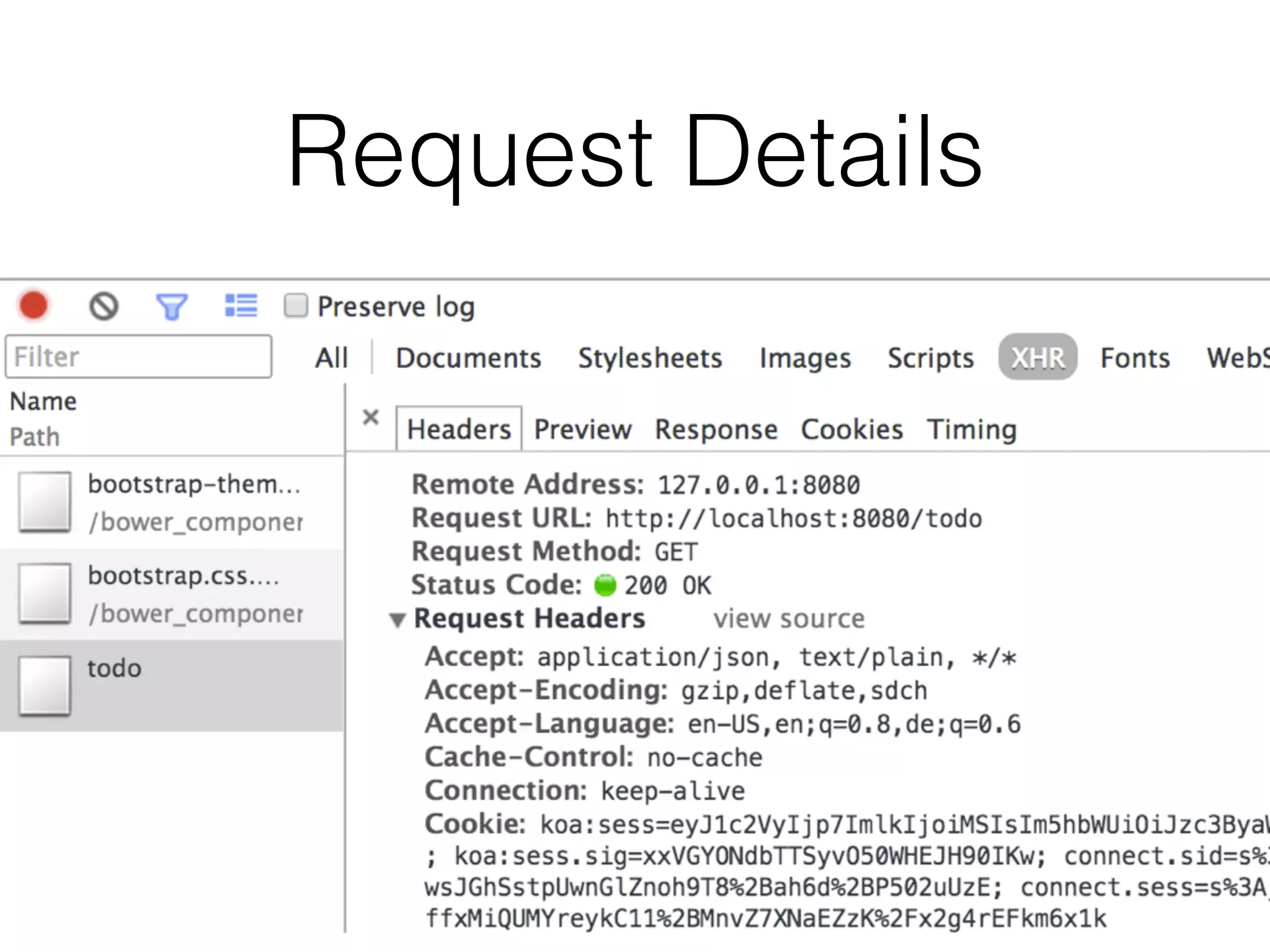Click the Remote Address value 127.0.0.1:8080
Image resolution: width=1270 pixels, height=952 pixels.
(758, 485)
